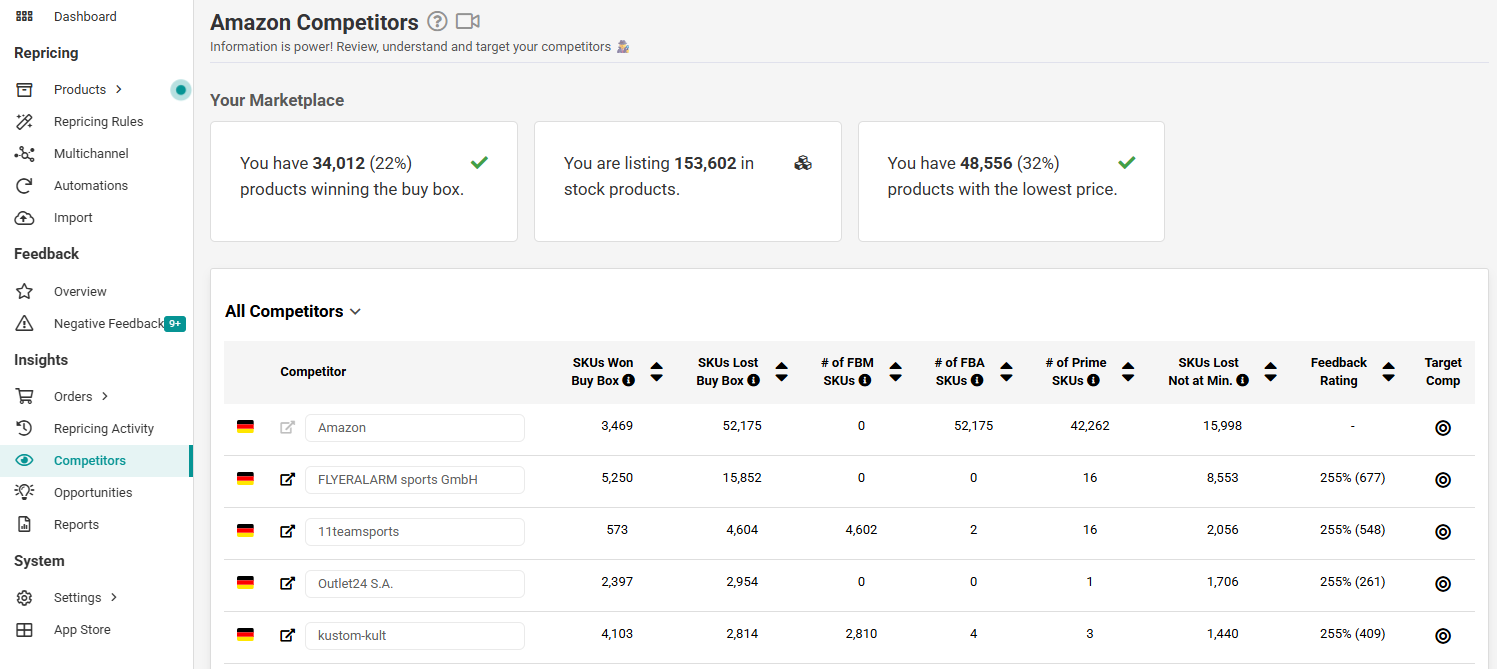Image resolution: width=1497 pixels, height=669 pixels.
Task: Open Repricing Activity menu item
Action: (104, 428)
